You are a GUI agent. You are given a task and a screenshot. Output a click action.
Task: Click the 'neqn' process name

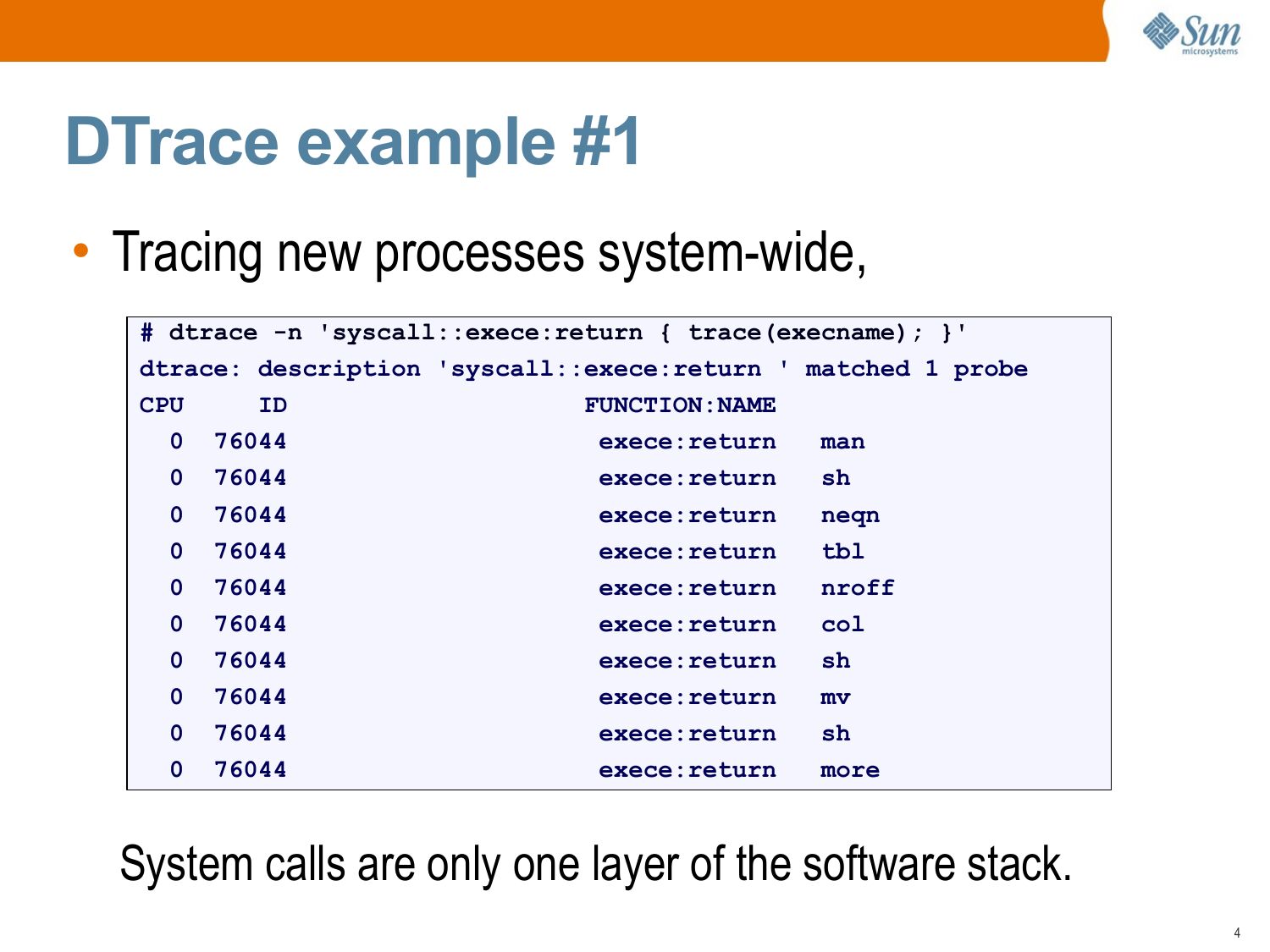coord(849,515)
